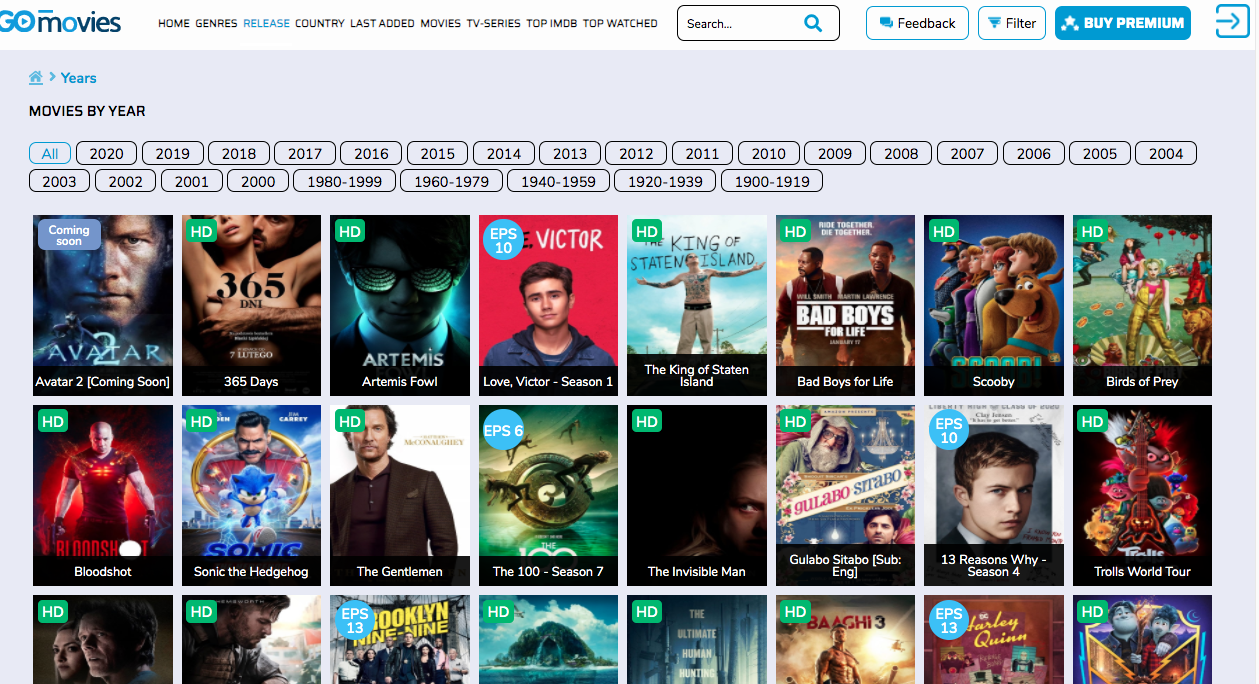1259x684 pixels.
Task: Select the 1940-1959 year range
Action: tap(558, 181)
